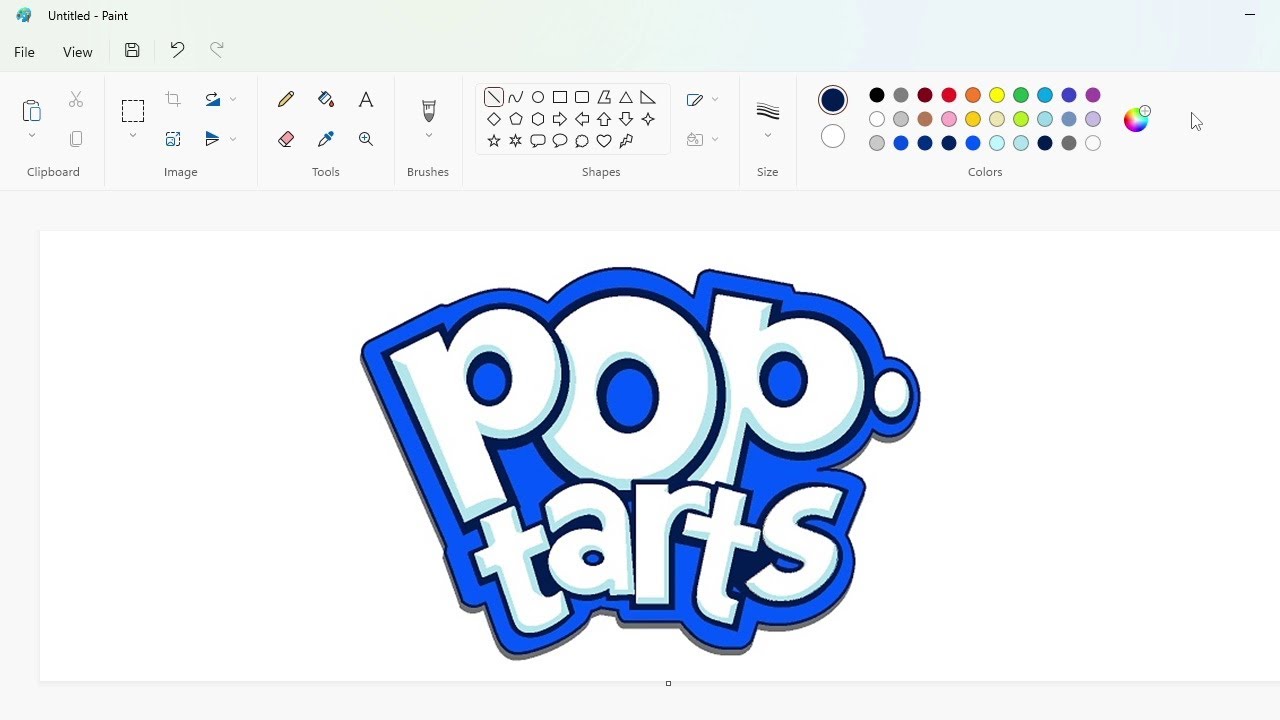Select the Heart shape
The width and height of the screenshot is (1280, 720).
coord(604,141)
